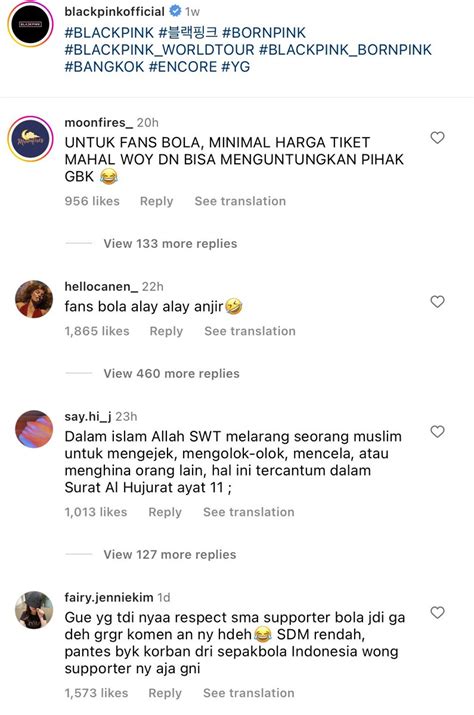Image resolution: width=474 pixels, height=715 pixels.
Task: Reply to hellocanen_ comment
Action: point(166,331)
